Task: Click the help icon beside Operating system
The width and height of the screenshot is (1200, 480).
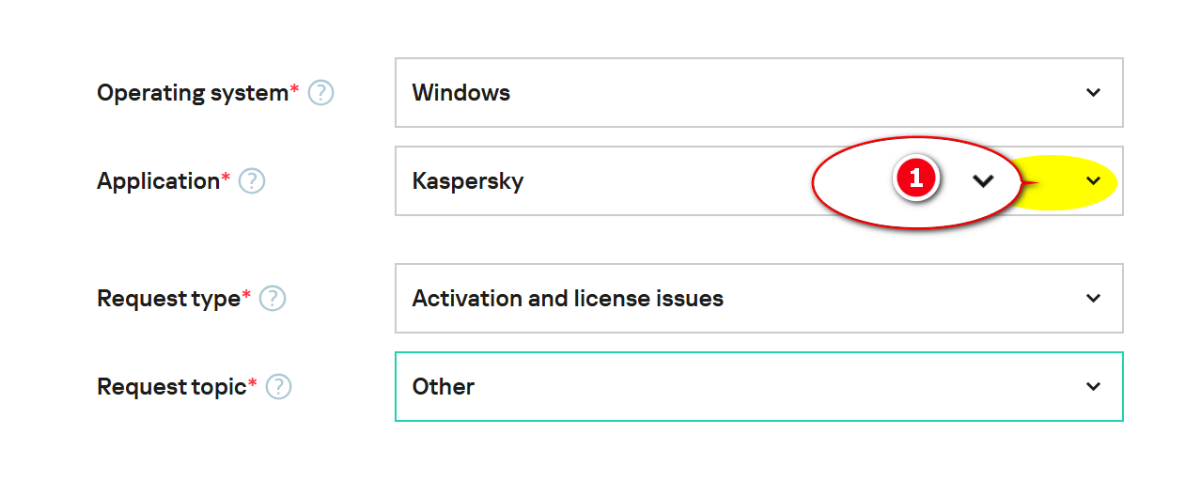Action: coord(321,93)
